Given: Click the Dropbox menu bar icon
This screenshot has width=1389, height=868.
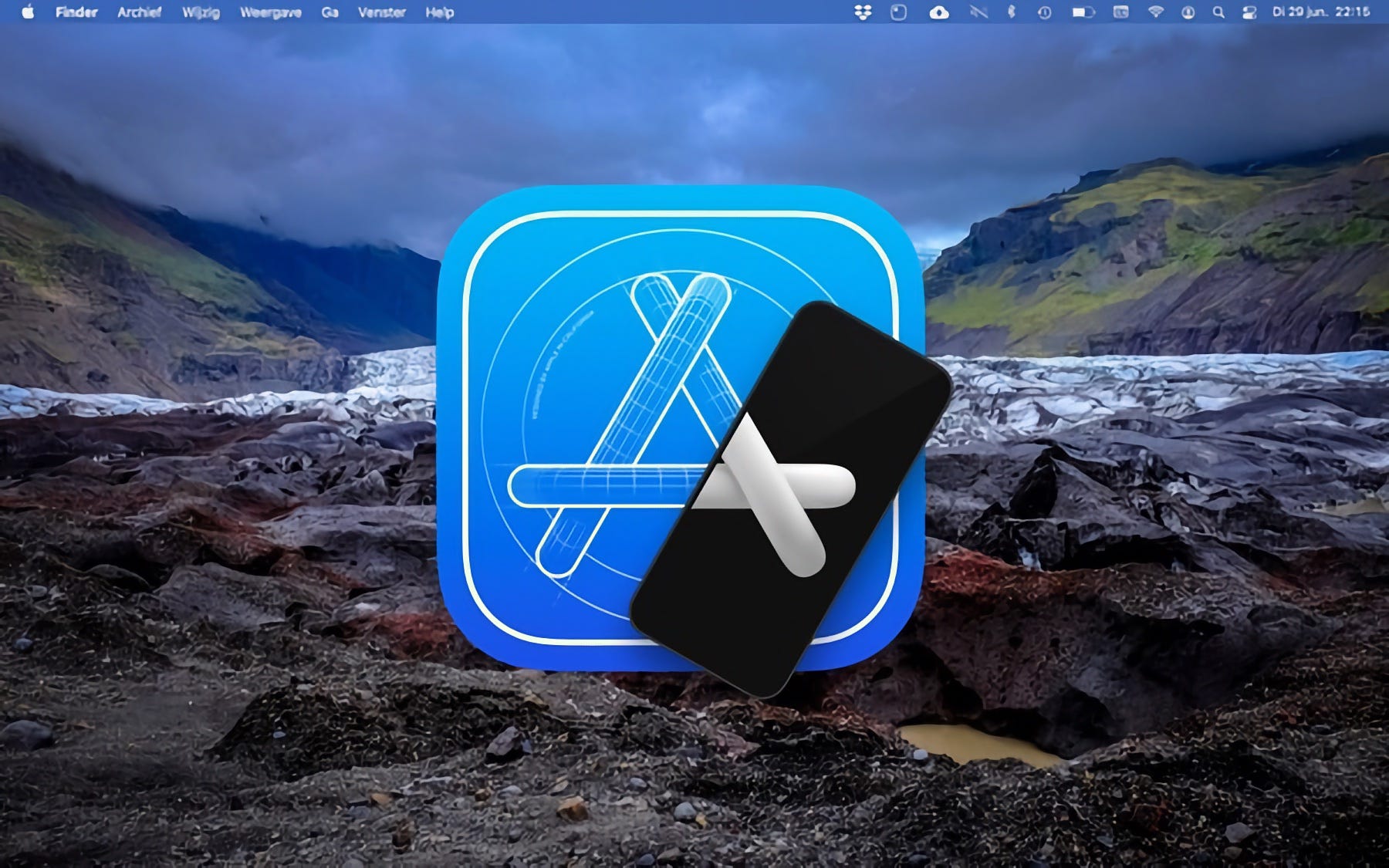Looking at the screenshot, I should point(863,12).
